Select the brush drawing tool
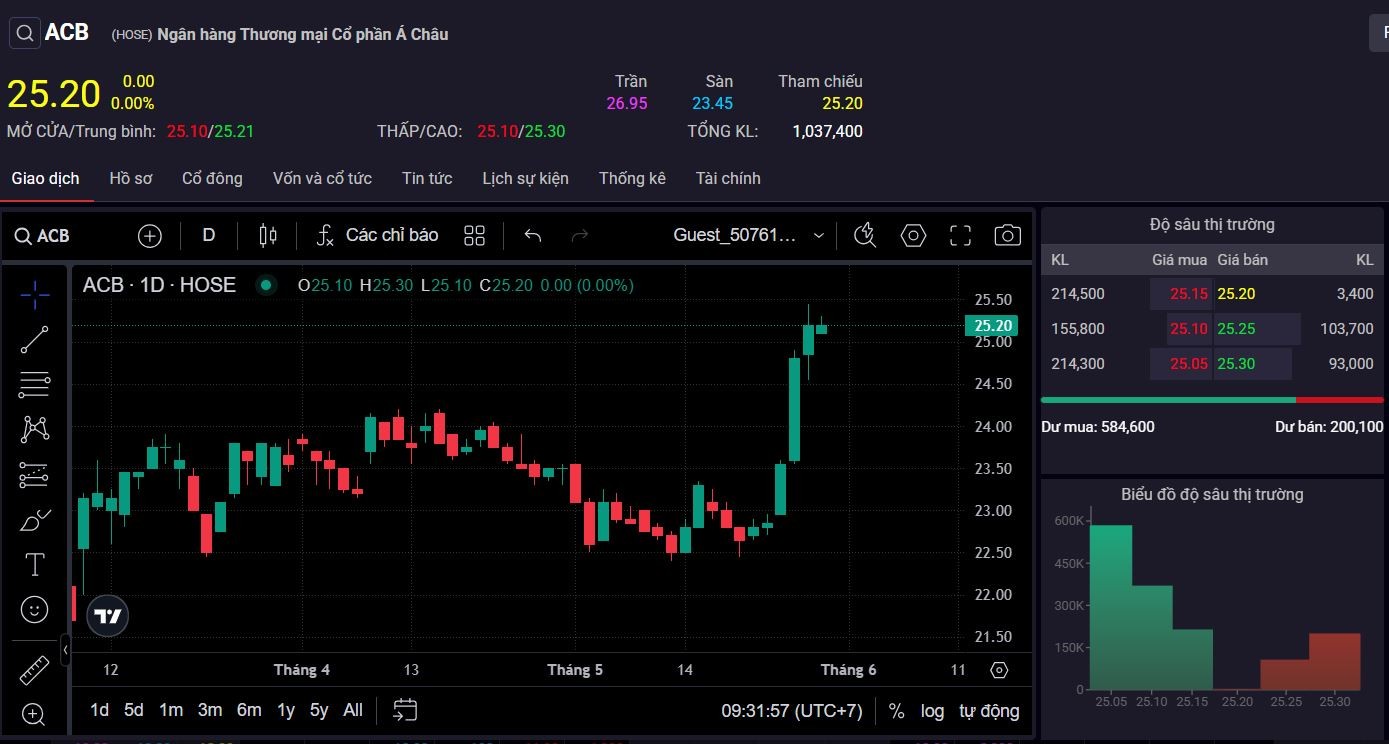The height and width of the screenshot is (744, 1389). [x=35, y=520]
